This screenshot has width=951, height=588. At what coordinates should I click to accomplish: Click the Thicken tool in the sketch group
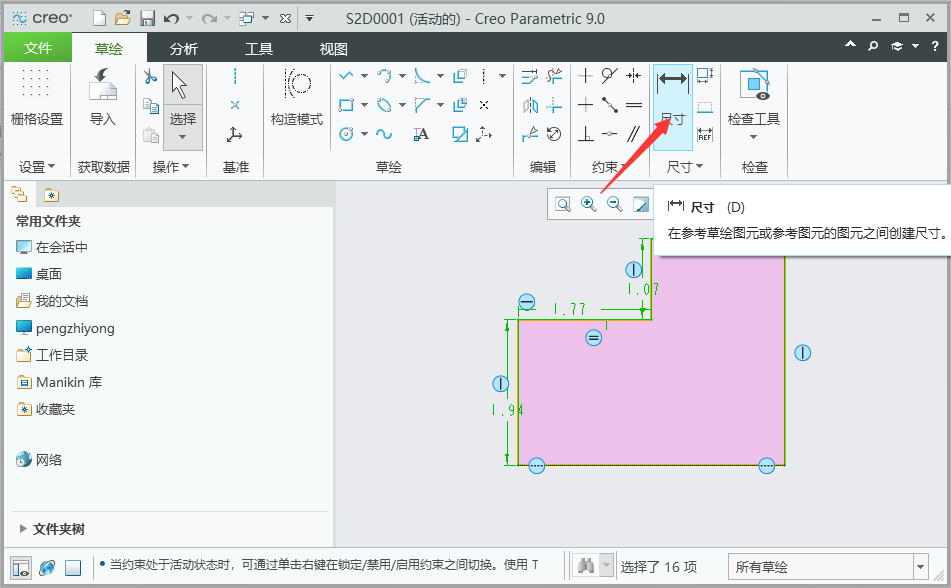pyautogui.click(x=460, y=105)
